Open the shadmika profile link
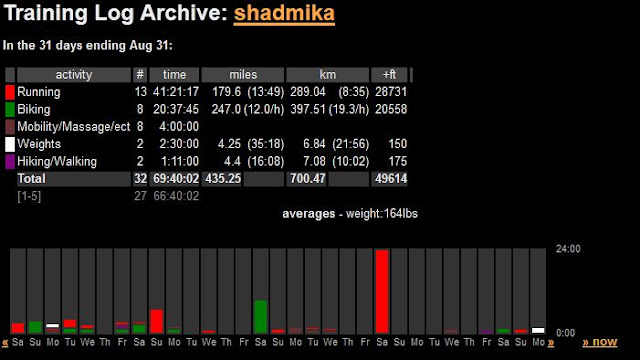 point(284,13)
